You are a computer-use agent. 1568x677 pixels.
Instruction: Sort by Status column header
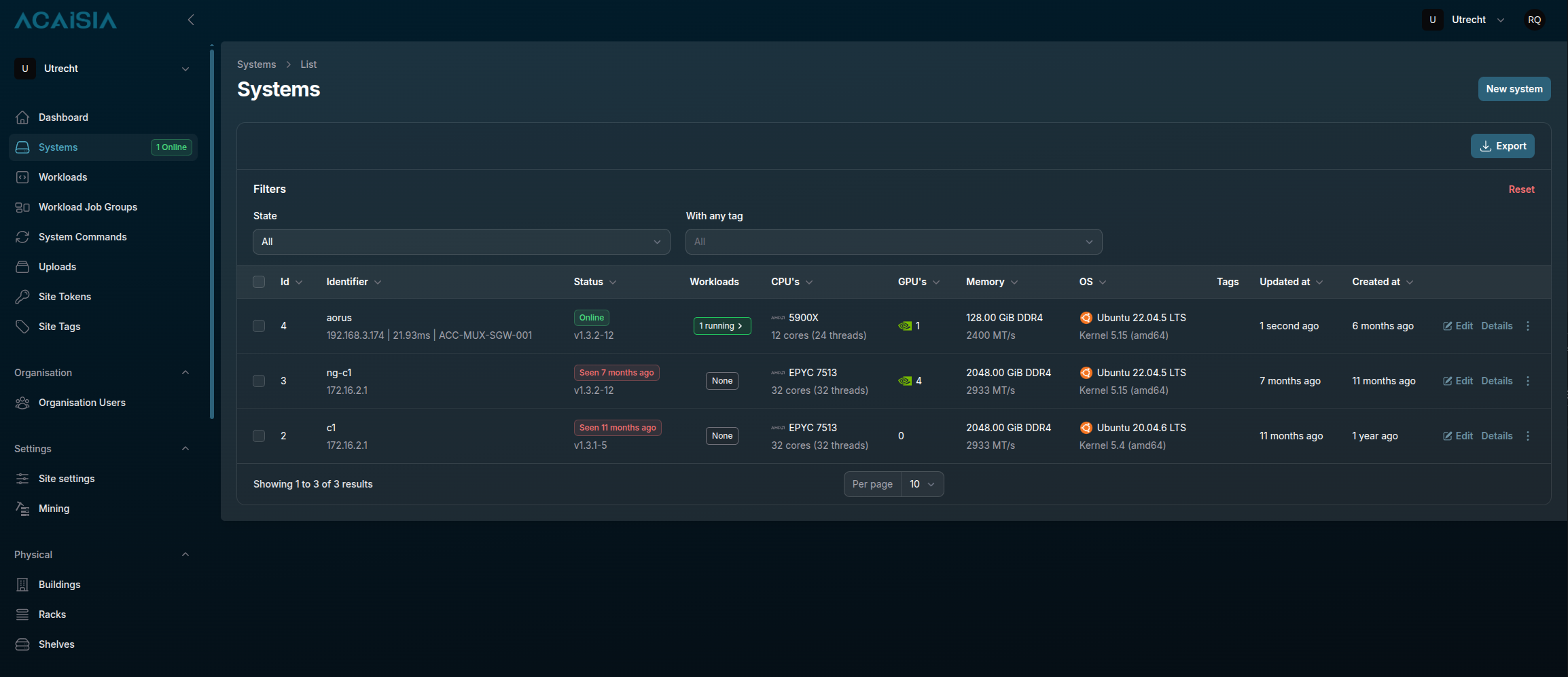click(595, 282)
